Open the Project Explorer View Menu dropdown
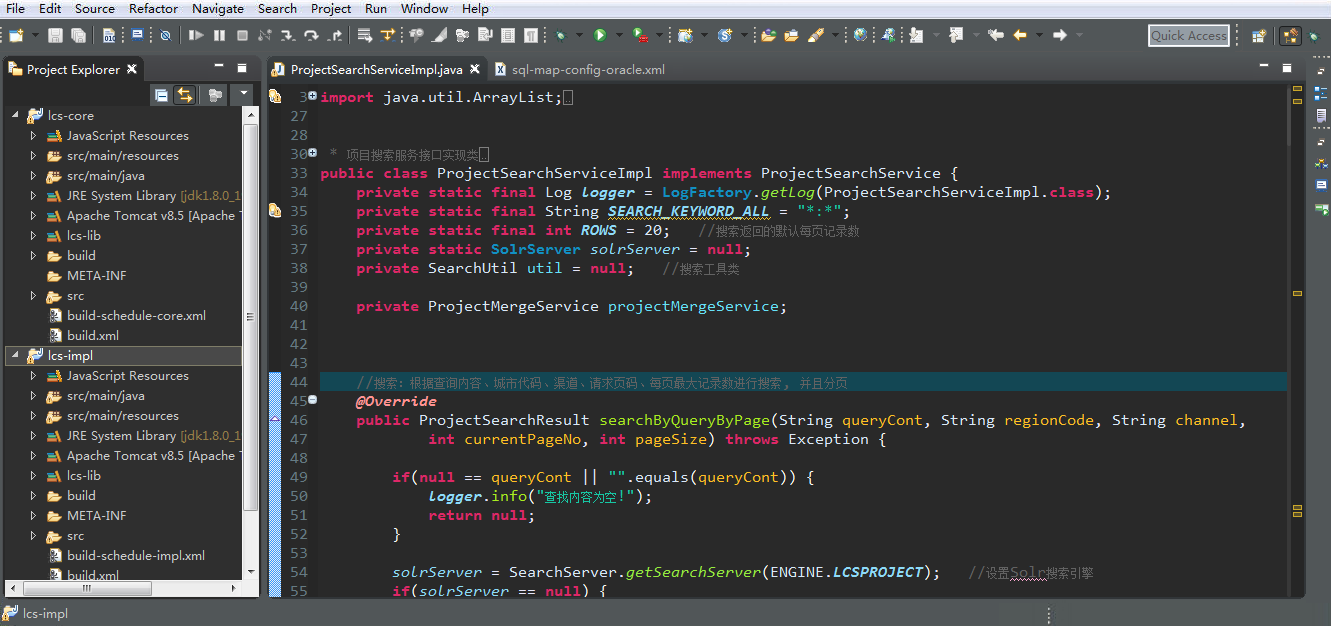 [244, 95]
